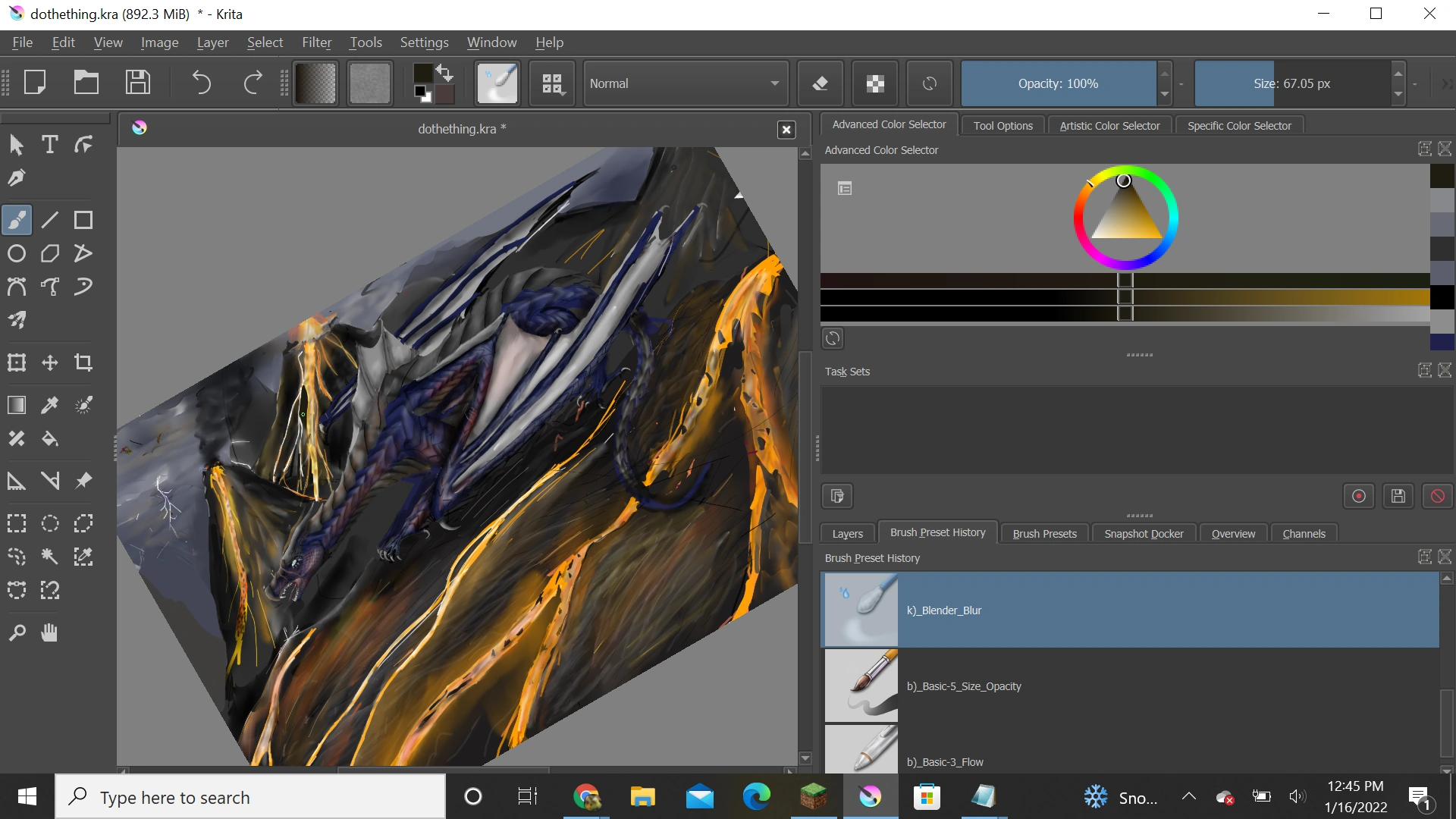This screenshot has width=1456, height=819.
Task: Click the Save document toolbar icon
Action: point(138,83)
